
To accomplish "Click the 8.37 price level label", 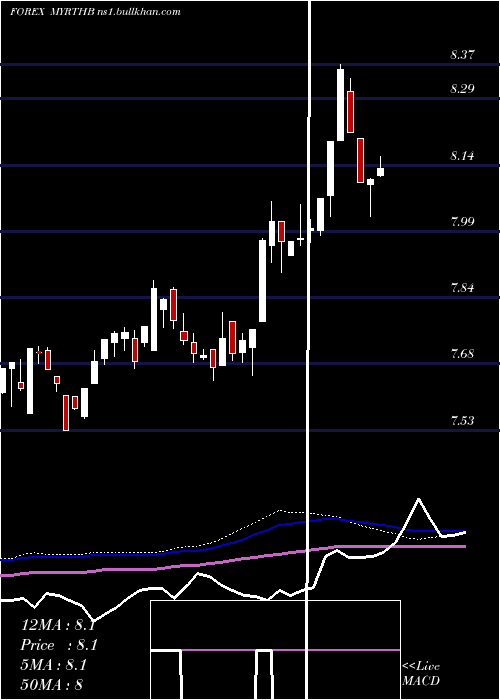I will (462, 55).
